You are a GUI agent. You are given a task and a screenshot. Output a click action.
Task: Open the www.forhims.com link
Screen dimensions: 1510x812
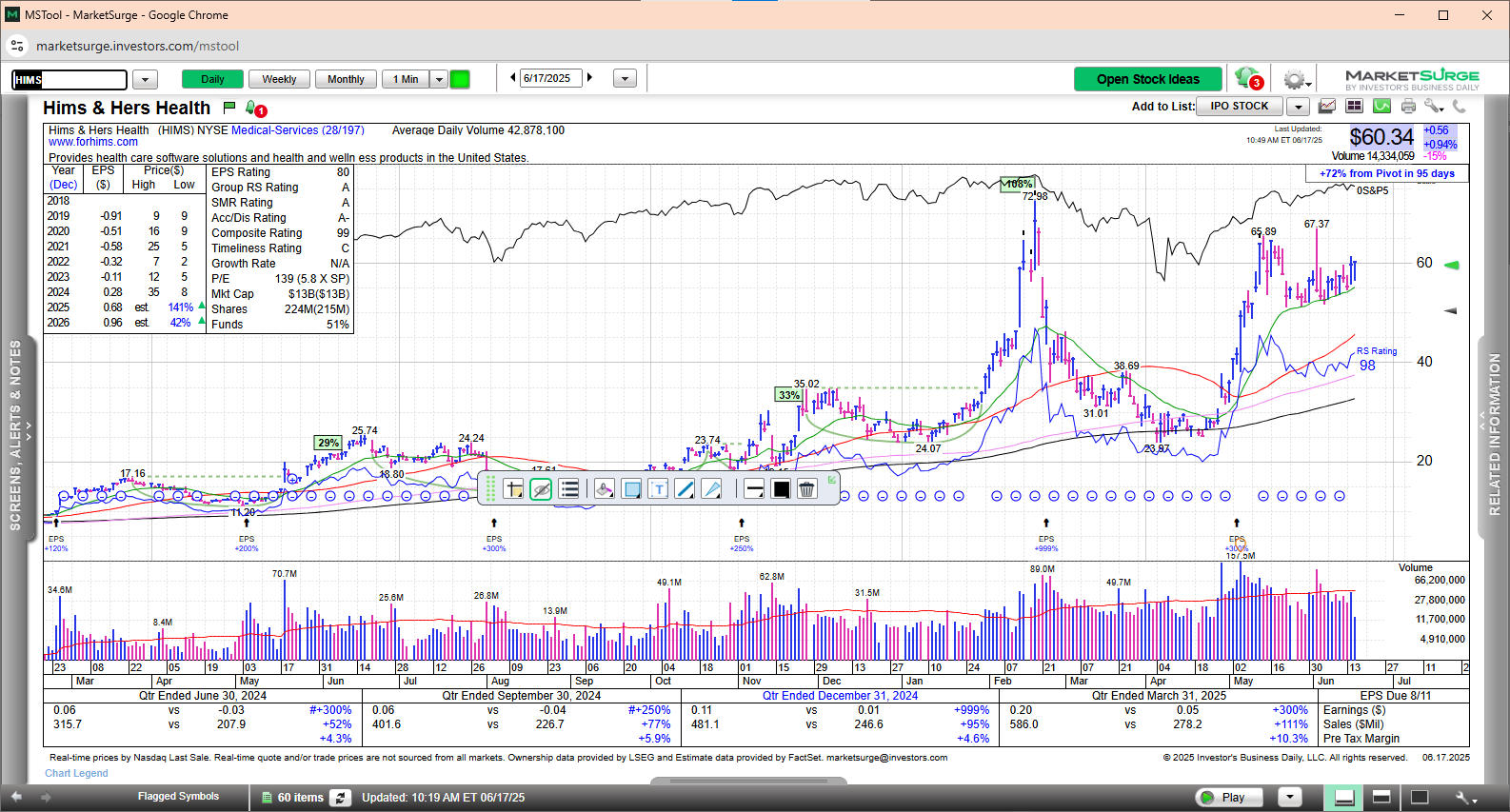pyautogui.click(x=93, y=143)
